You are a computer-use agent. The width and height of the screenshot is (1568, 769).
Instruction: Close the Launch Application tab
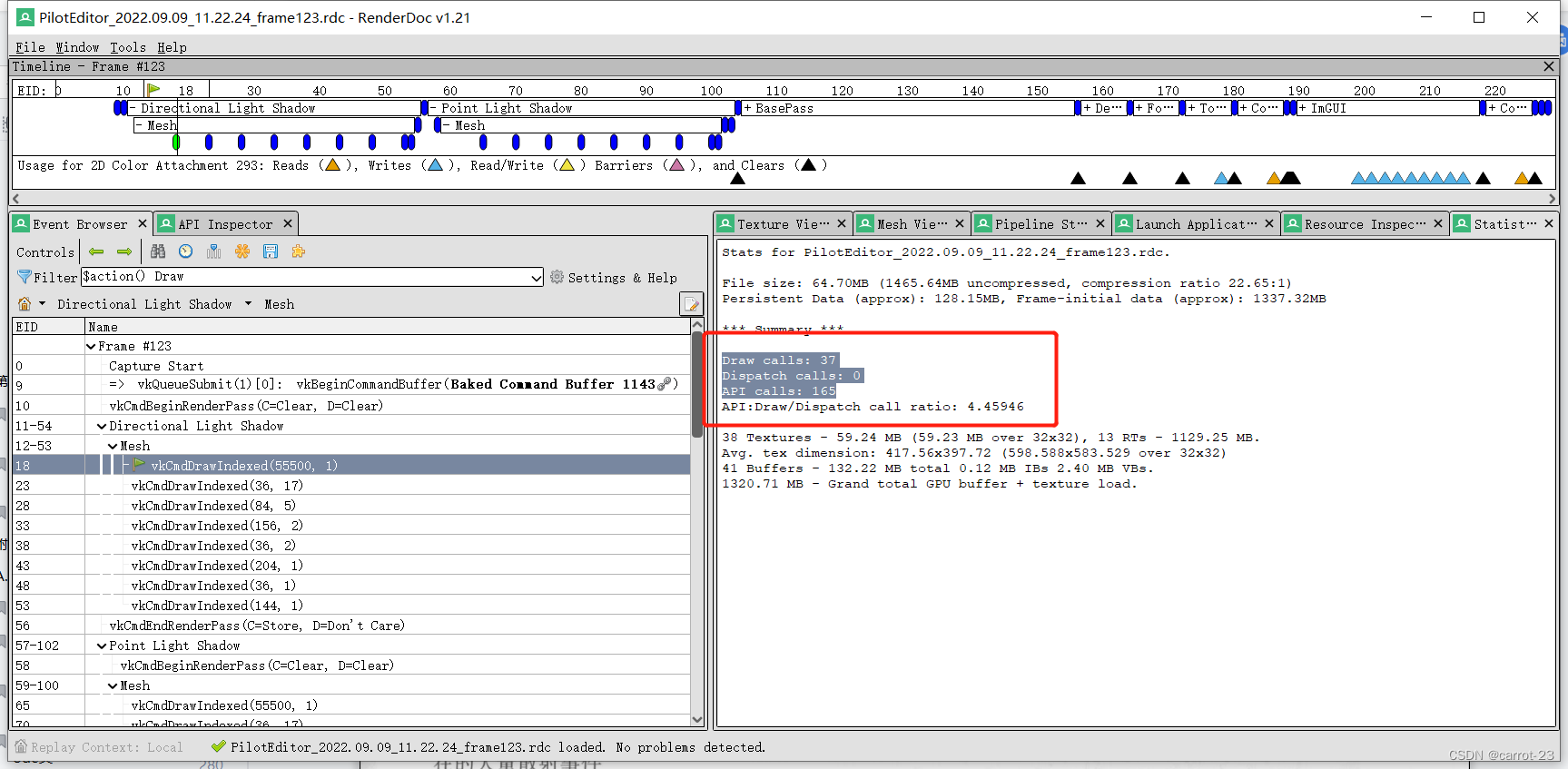point(1269,223)
